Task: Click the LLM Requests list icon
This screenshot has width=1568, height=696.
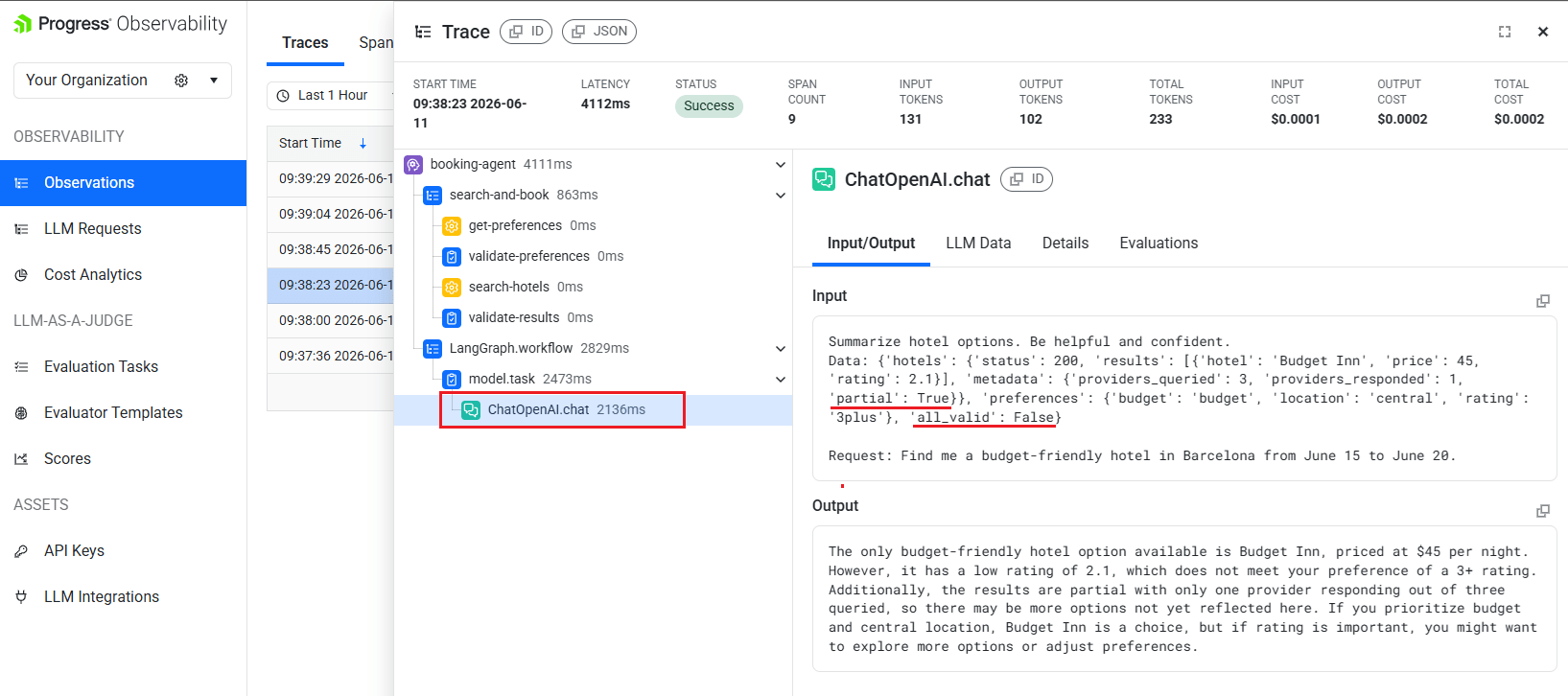Action: coord(21,229)
